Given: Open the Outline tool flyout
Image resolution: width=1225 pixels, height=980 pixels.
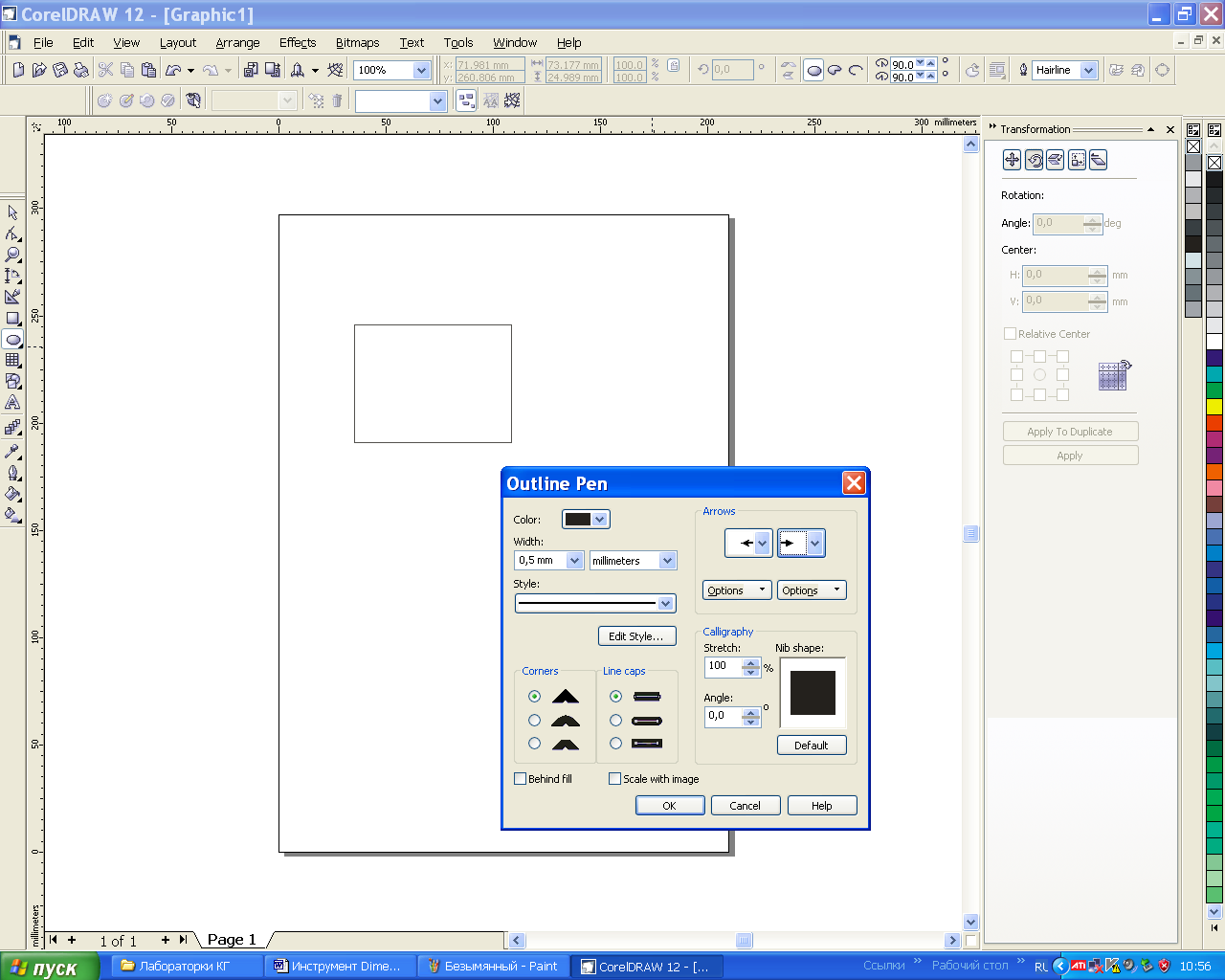Looking at the screenshot, I should 12,473.
